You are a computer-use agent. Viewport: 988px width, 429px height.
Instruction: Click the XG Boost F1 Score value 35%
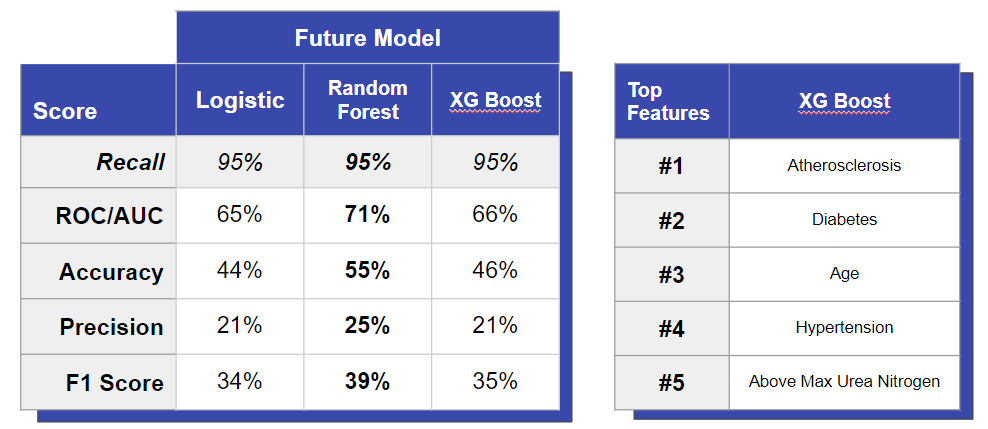click(495, 381)
